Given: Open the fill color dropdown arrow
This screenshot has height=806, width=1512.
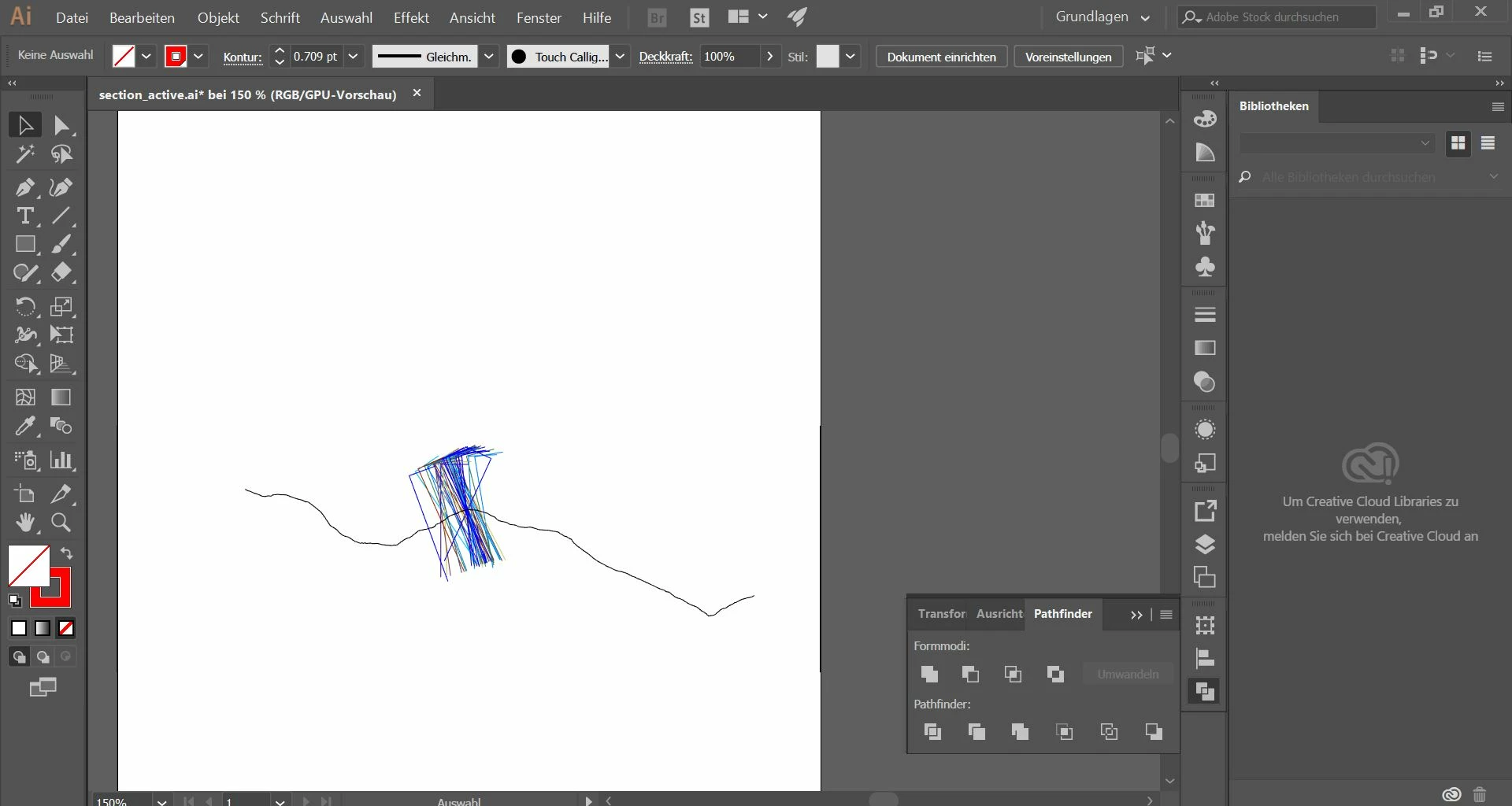Looking at the screenshot, I should 146,57.
